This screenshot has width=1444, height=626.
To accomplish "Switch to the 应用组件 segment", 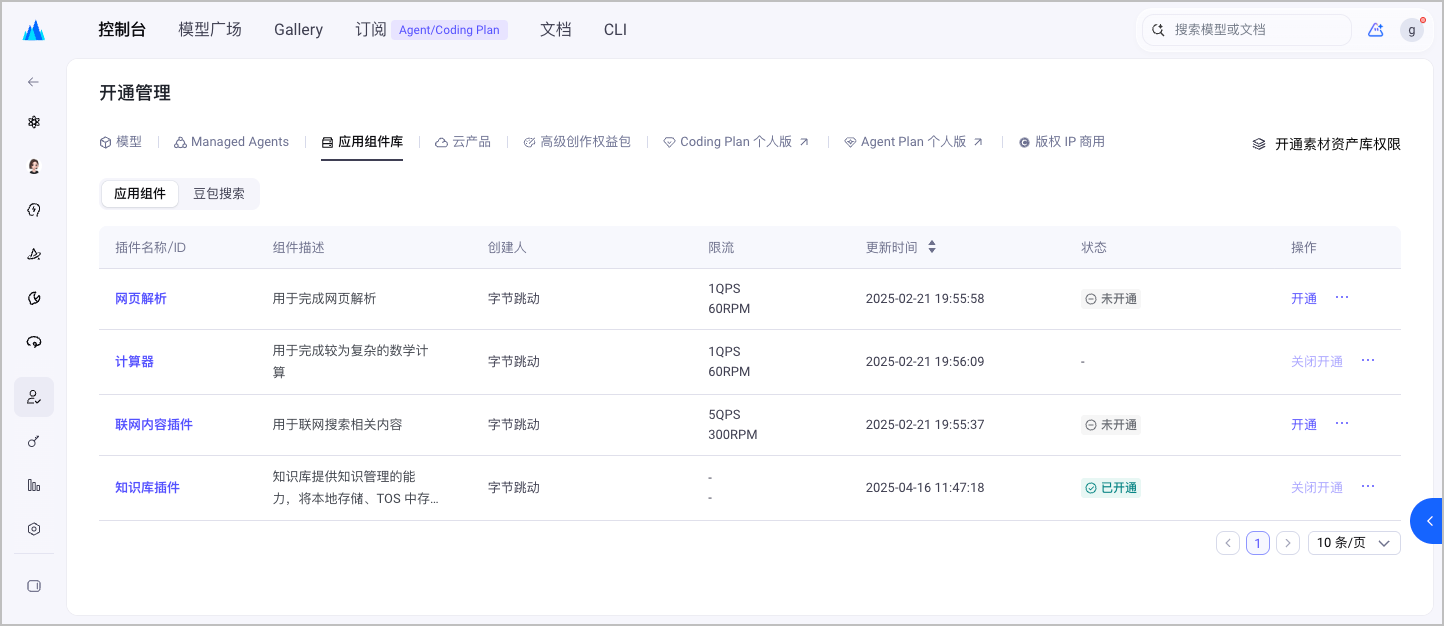I will 140,194.
